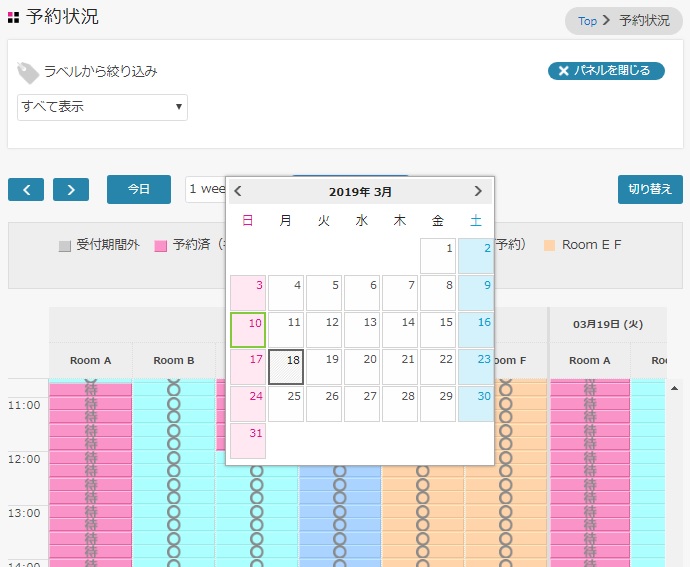690x567 pixels.
Task: Go to previous month in calendar popup
Action: [238, 191]
